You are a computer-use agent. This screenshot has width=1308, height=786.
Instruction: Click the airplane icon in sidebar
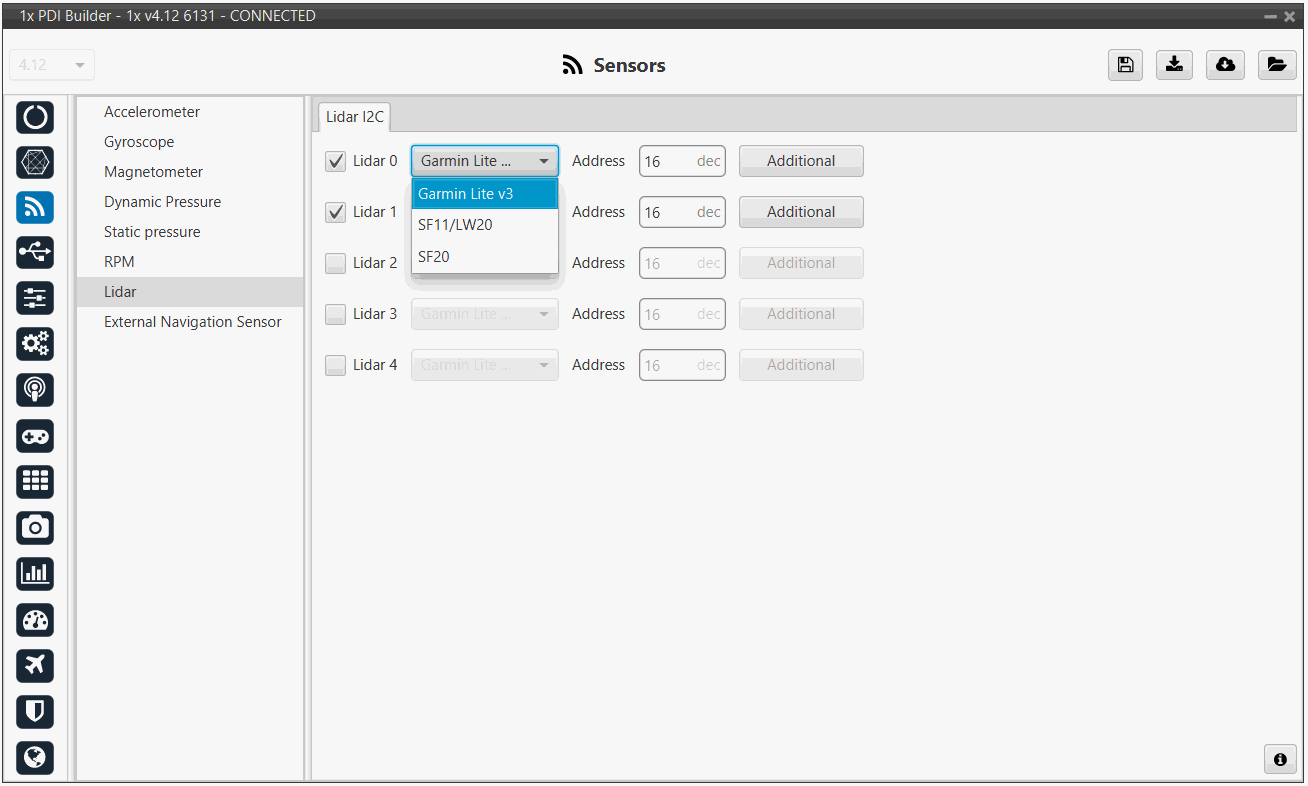35,665
